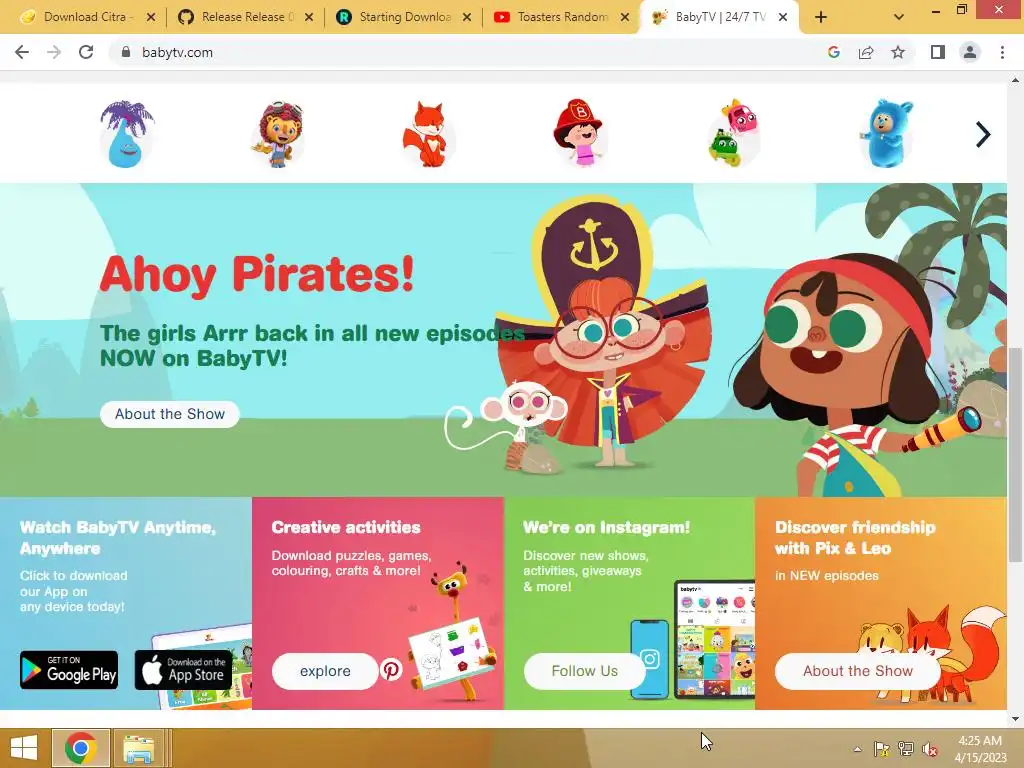1024x768 pixels.
Task: Click the scrollbar down arrow
Action: pos(1015,719)
